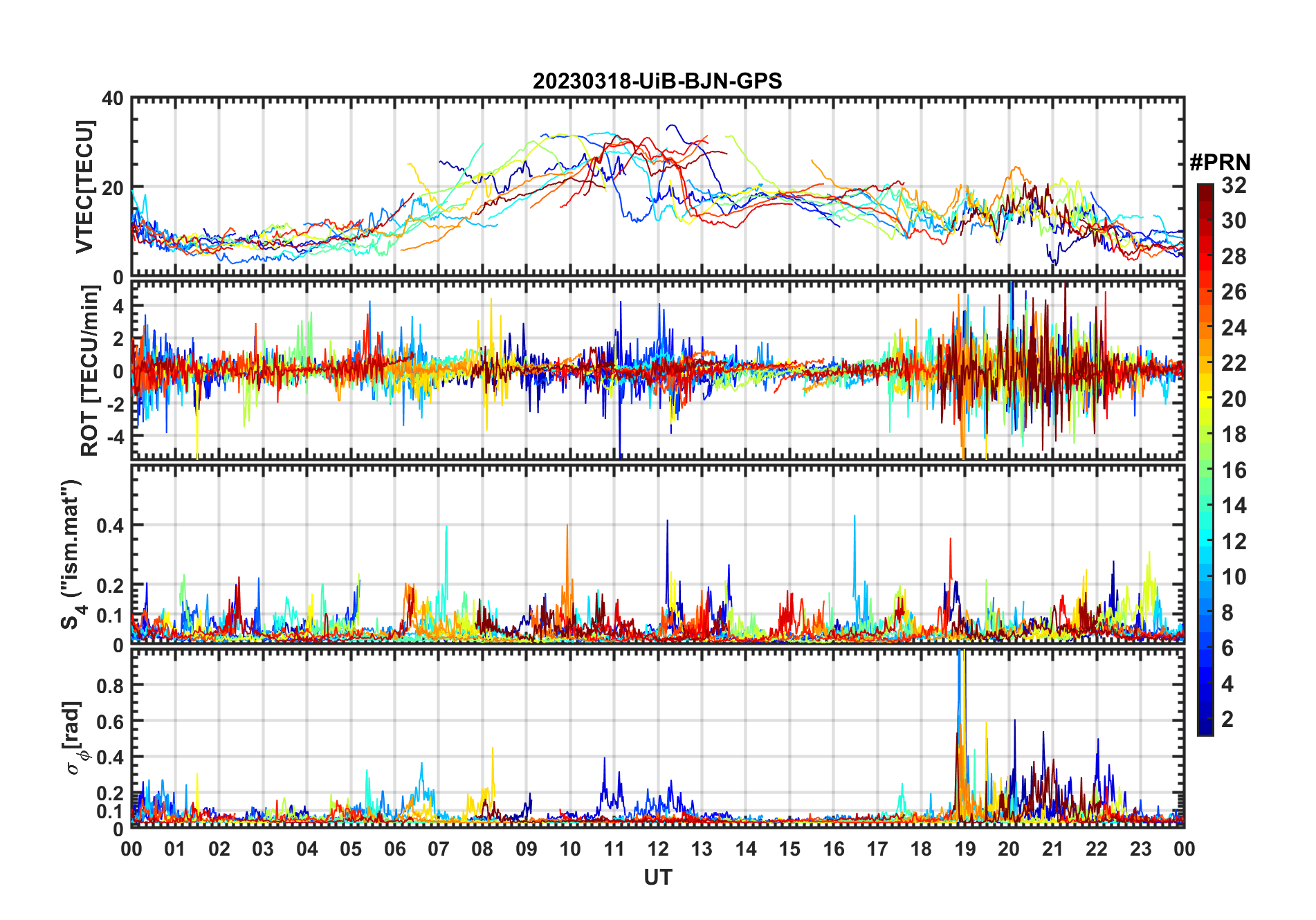Image resolution: width=1316 pixels, height=920 pixels.
Task: Click the sigma phi axis tick 0.8
Action: pyautogui.click(x=109, y=686)
